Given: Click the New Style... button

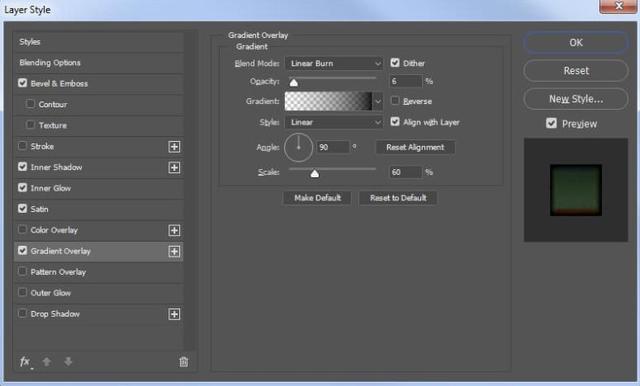Looking at the screenshot, I should pos(576,99).
